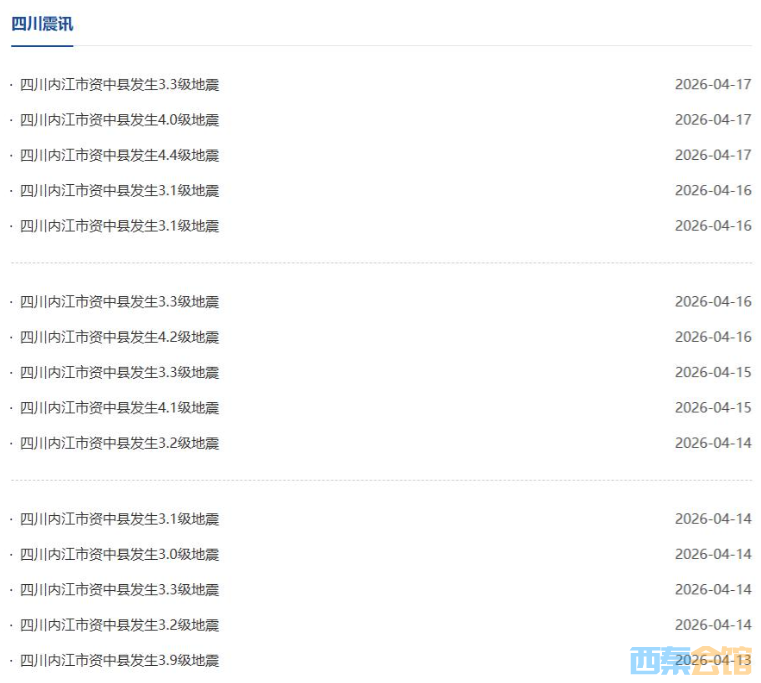Click the date beside the 4.2级 earthquake entry
Image resolution: width=761 pixels, height=683 pixels.
pyautogui.click(x=712, y=337)
